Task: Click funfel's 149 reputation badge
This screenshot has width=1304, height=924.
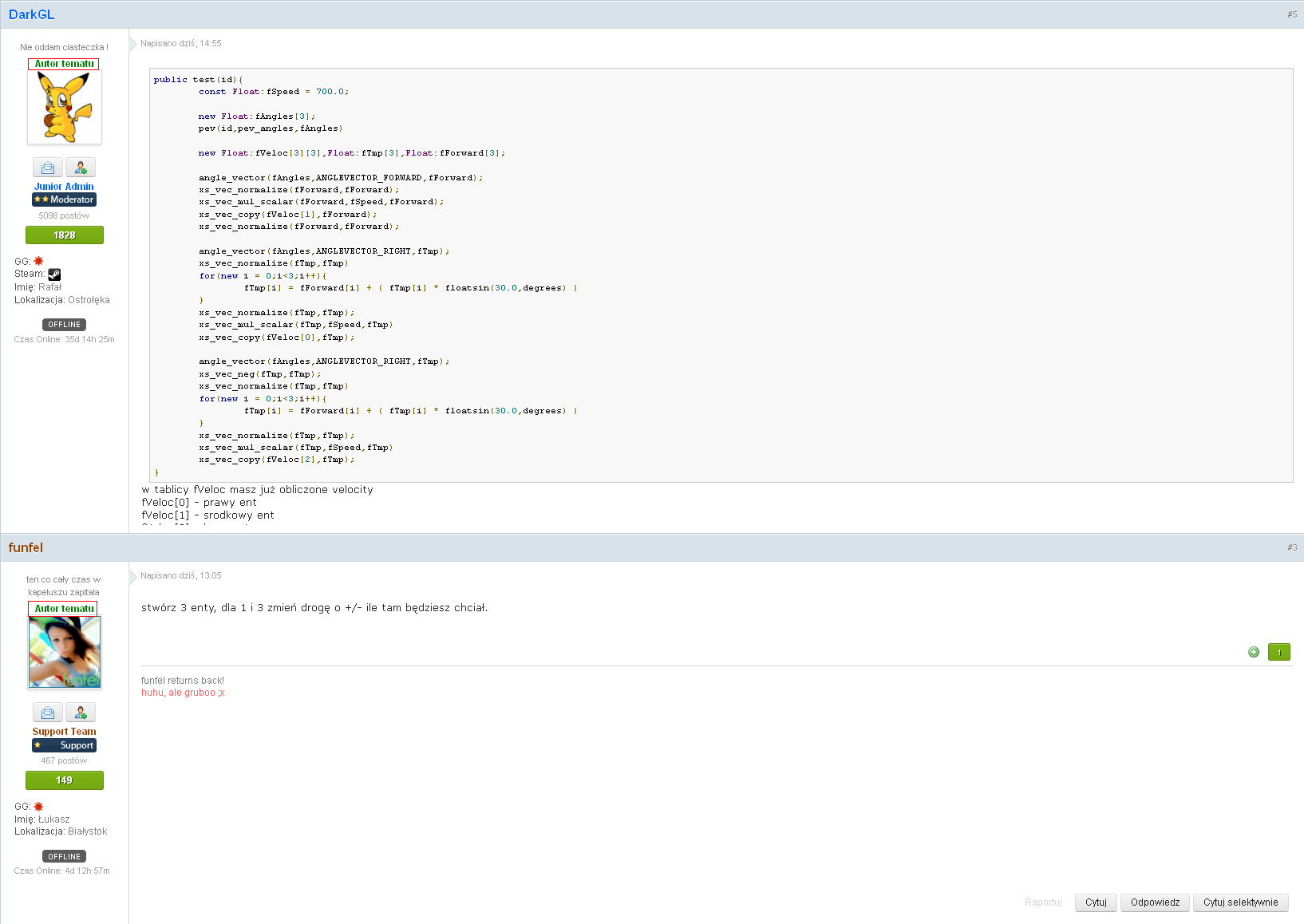Action: coord(65,780)
